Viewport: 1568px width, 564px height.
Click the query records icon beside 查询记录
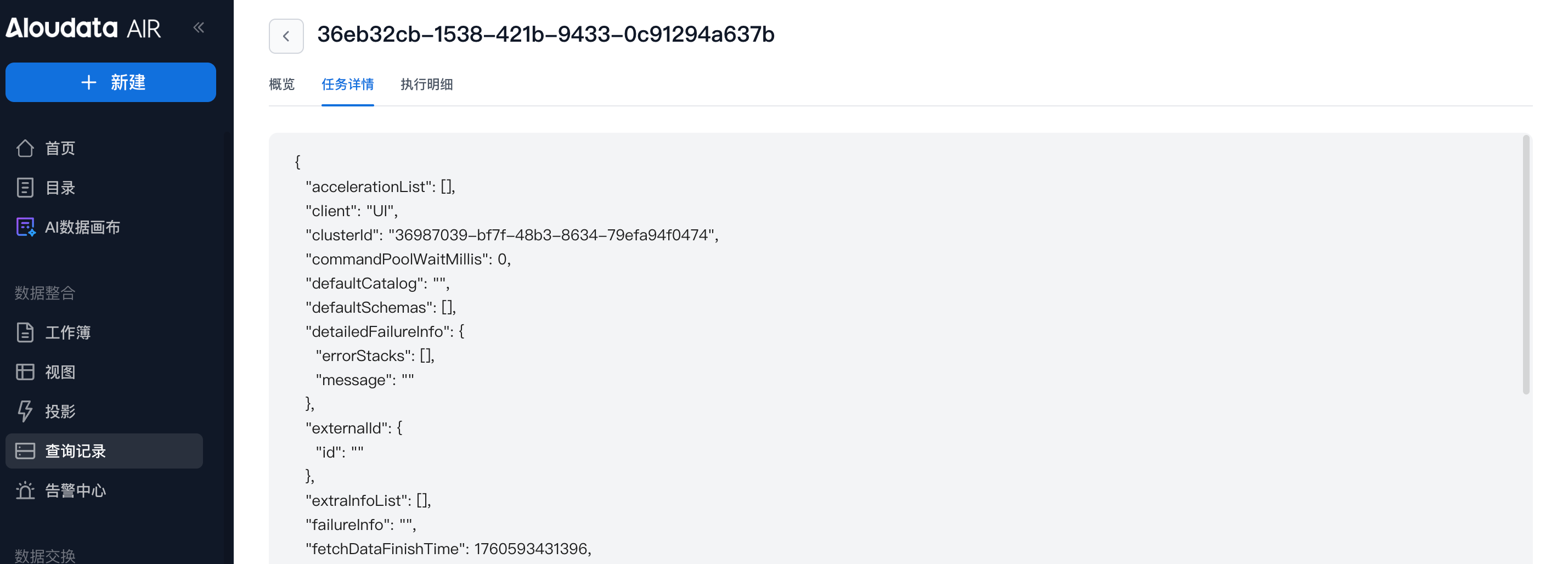coord(25,452)
